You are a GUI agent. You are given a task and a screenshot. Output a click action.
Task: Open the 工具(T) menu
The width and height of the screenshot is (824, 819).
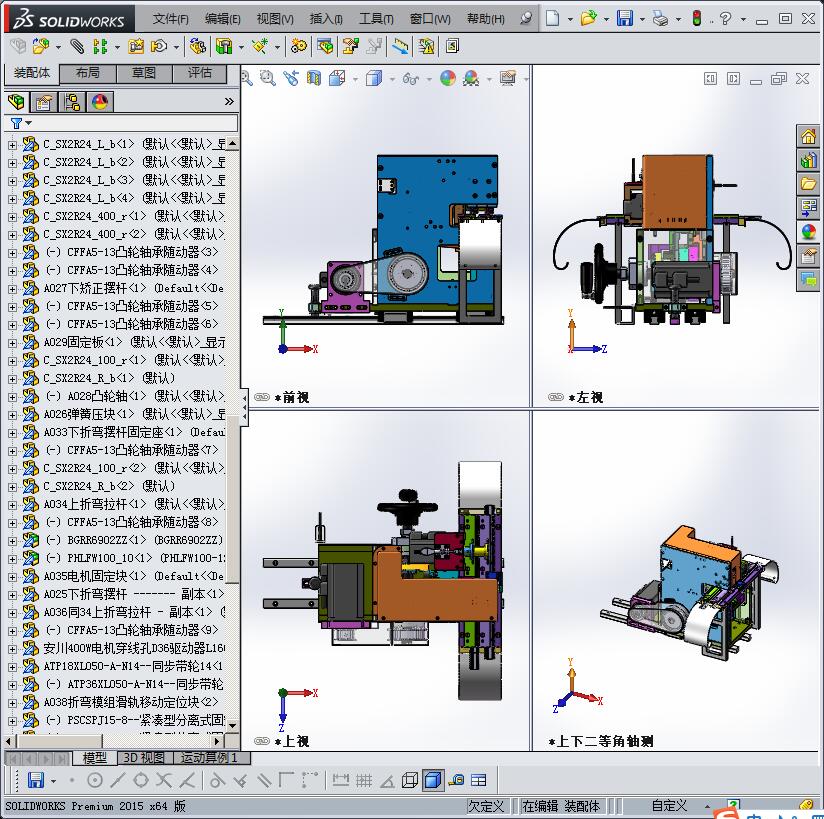tap(376, 19)
